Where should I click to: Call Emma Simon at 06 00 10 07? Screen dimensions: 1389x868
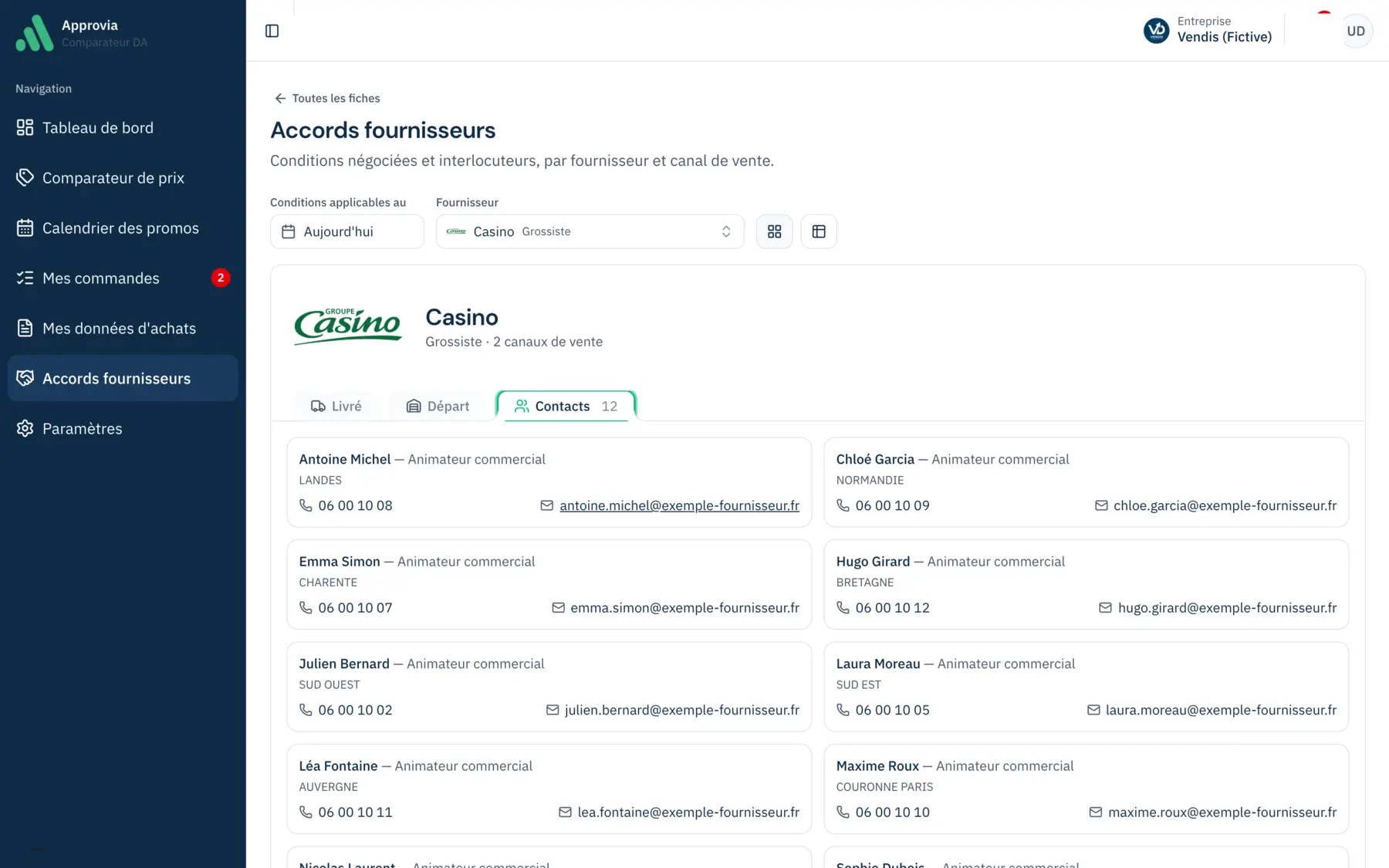pyautogui.click(x=355, y=607)
